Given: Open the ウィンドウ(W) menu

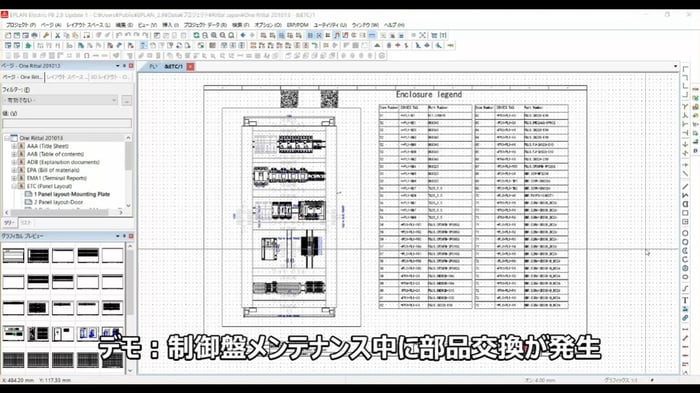Looking at the screenshot, I should (365, 25).
